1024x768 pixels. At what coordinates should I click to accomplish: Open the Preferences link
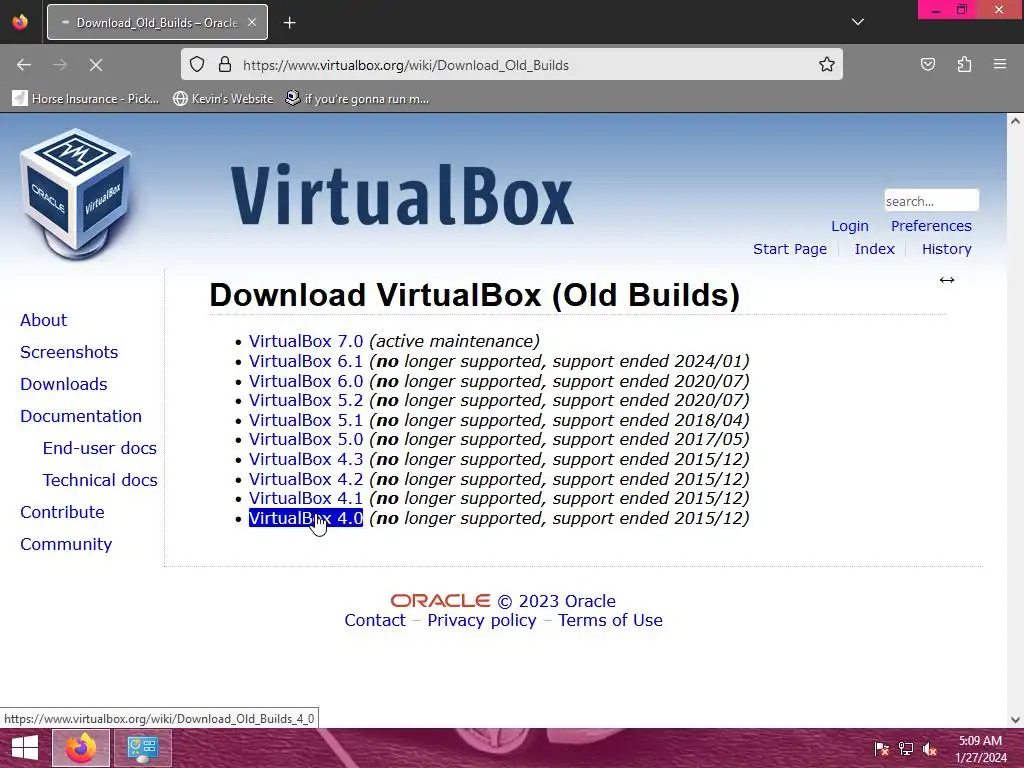click(x=931, y=226)
